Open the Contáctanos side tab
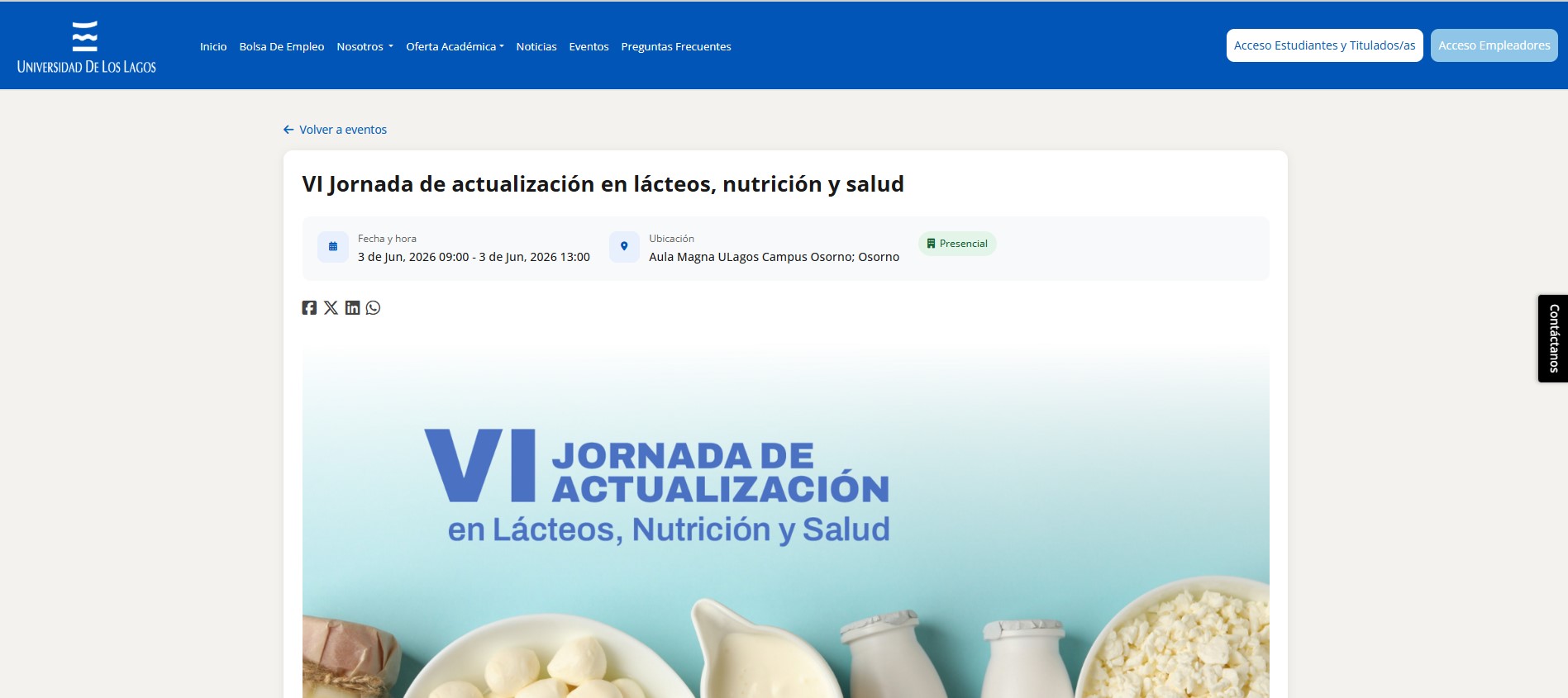 pyautogui.click(x=1552, y=339)
